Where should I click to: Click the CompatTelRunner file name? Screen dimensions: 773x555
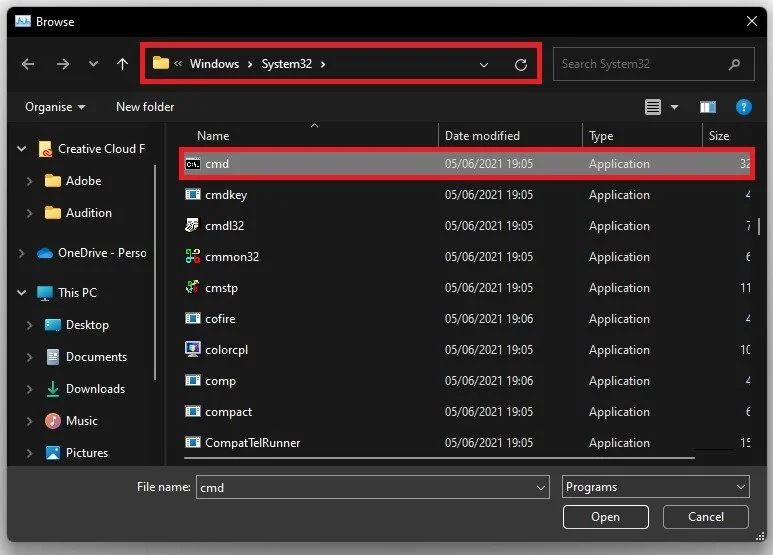pos(252,443)
